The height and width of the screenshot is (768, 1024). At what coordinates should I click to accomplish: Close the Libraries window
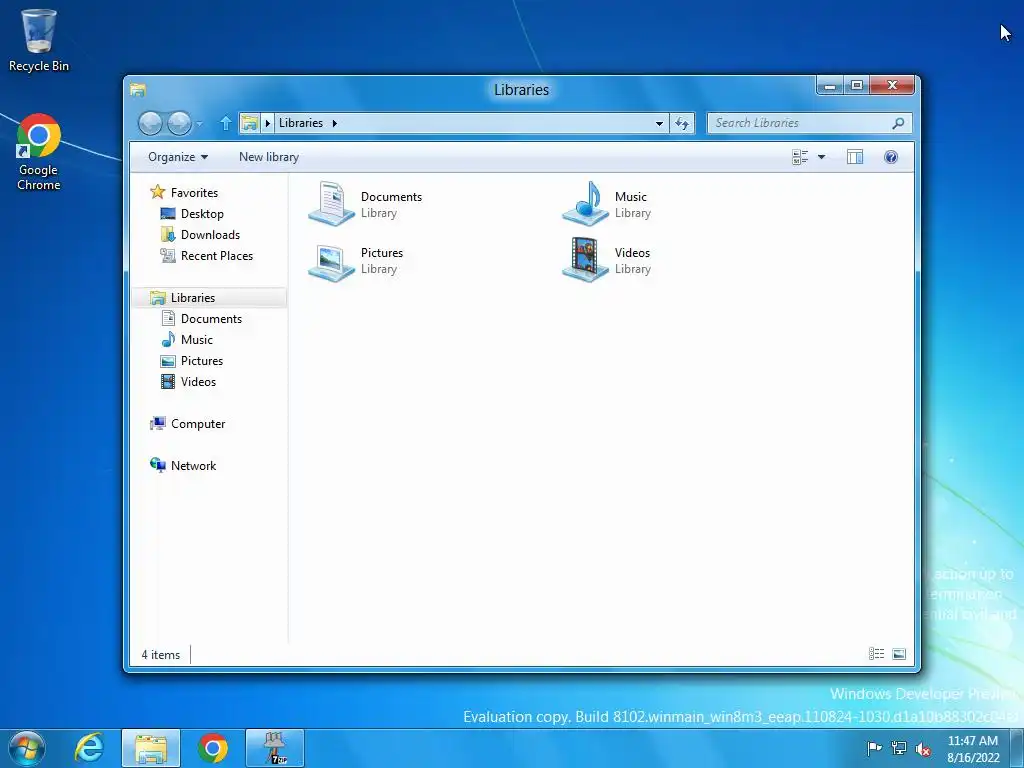(892, 86)
